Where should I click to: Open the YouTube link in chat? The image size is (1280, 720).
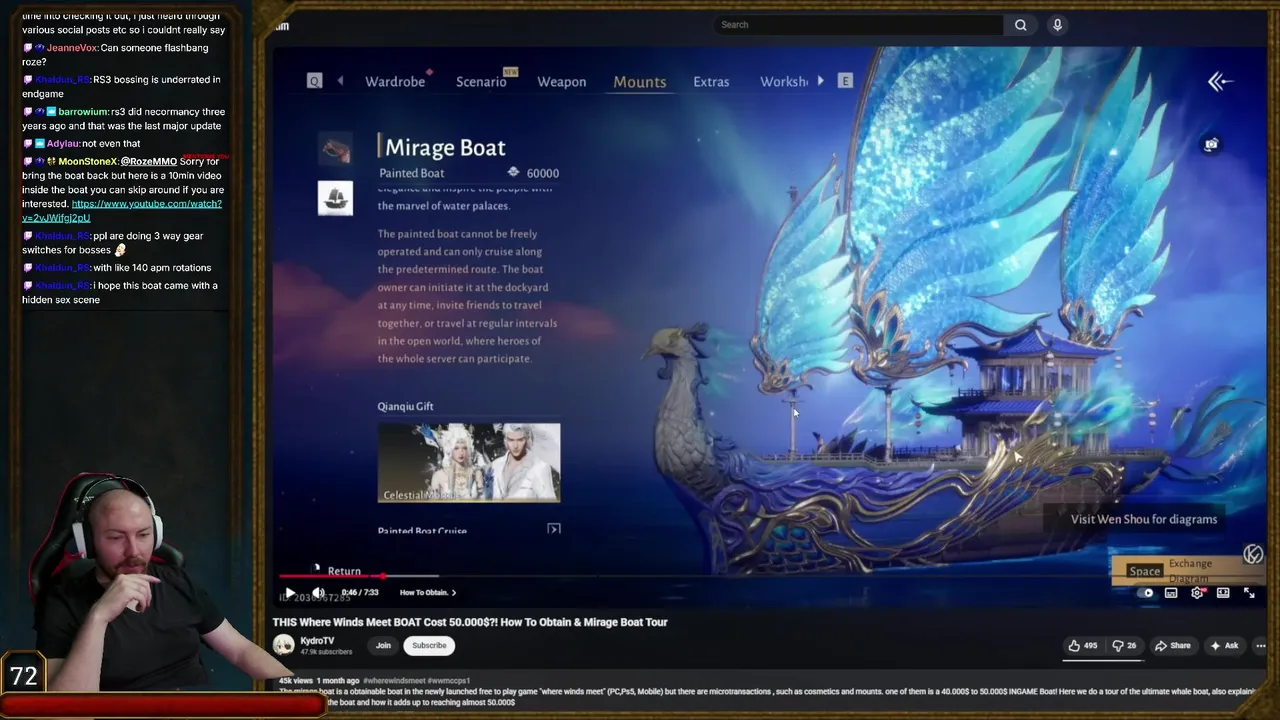pos(122,210)
